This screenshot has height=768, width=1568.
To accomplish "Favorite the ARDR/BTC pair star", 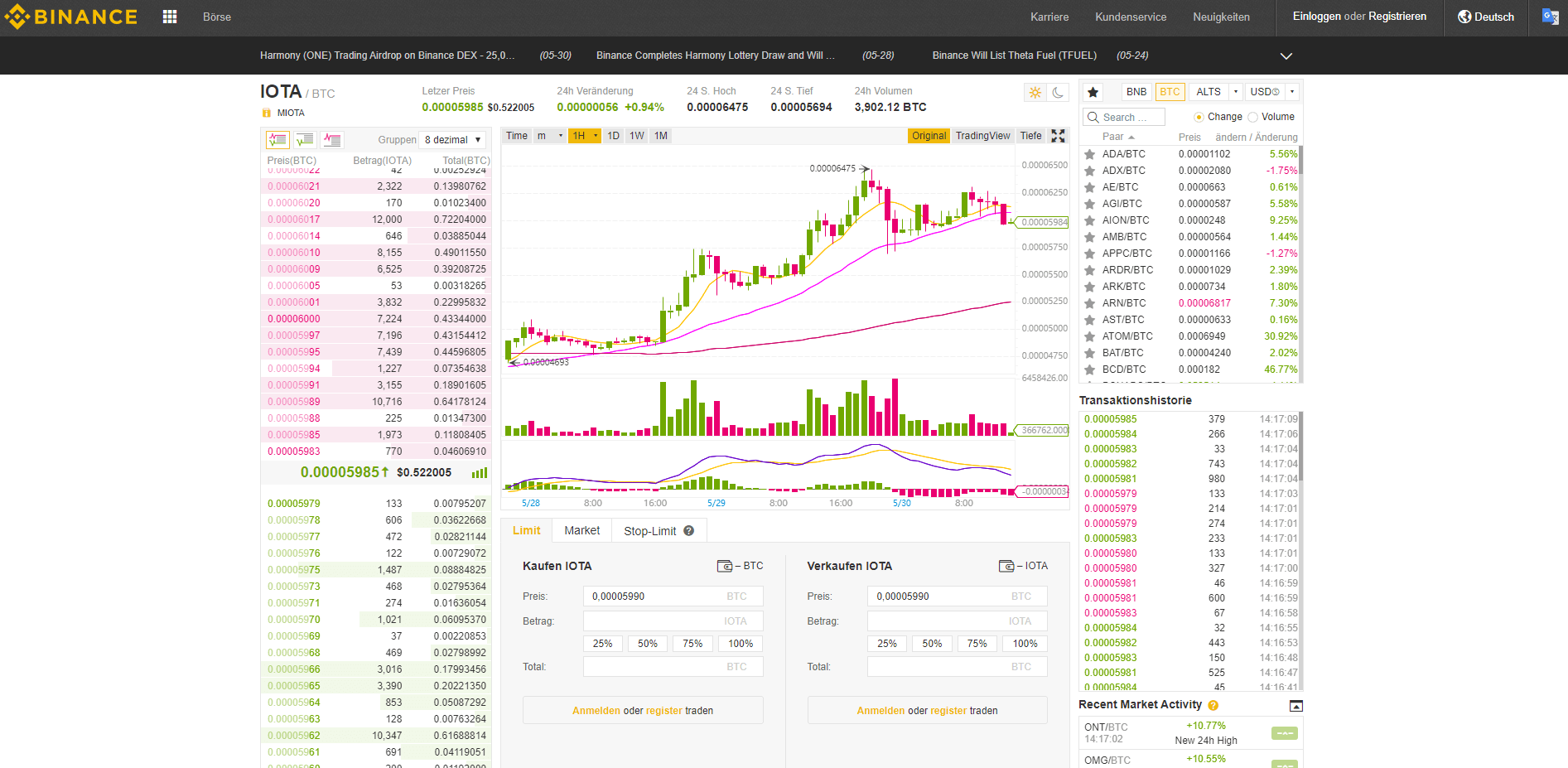I will coord(1090,270).
